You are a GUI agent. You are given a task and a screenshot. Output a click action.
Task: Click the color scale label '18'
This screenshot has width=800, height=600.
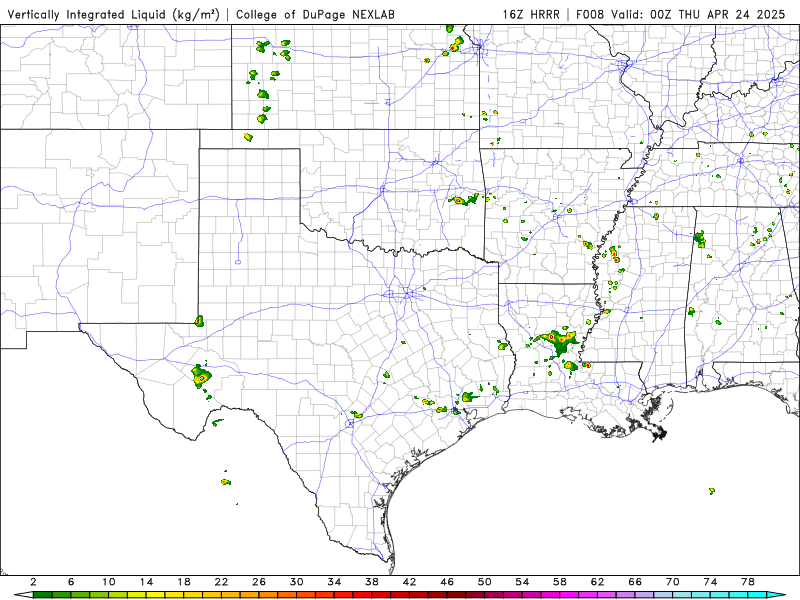(x=184, y=582)
